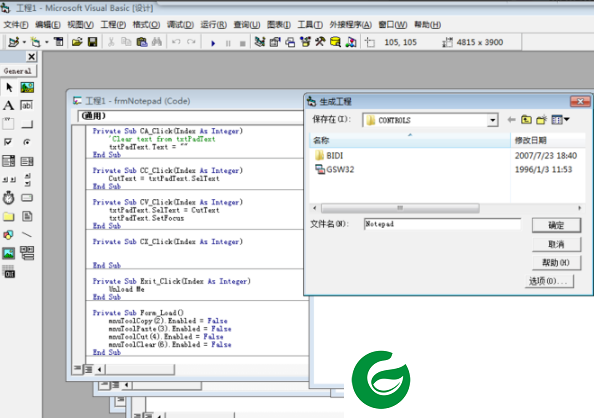Viewport: 594px width, 418px height.
Task: Select the Frame control tool
Action: pos(8,124)
